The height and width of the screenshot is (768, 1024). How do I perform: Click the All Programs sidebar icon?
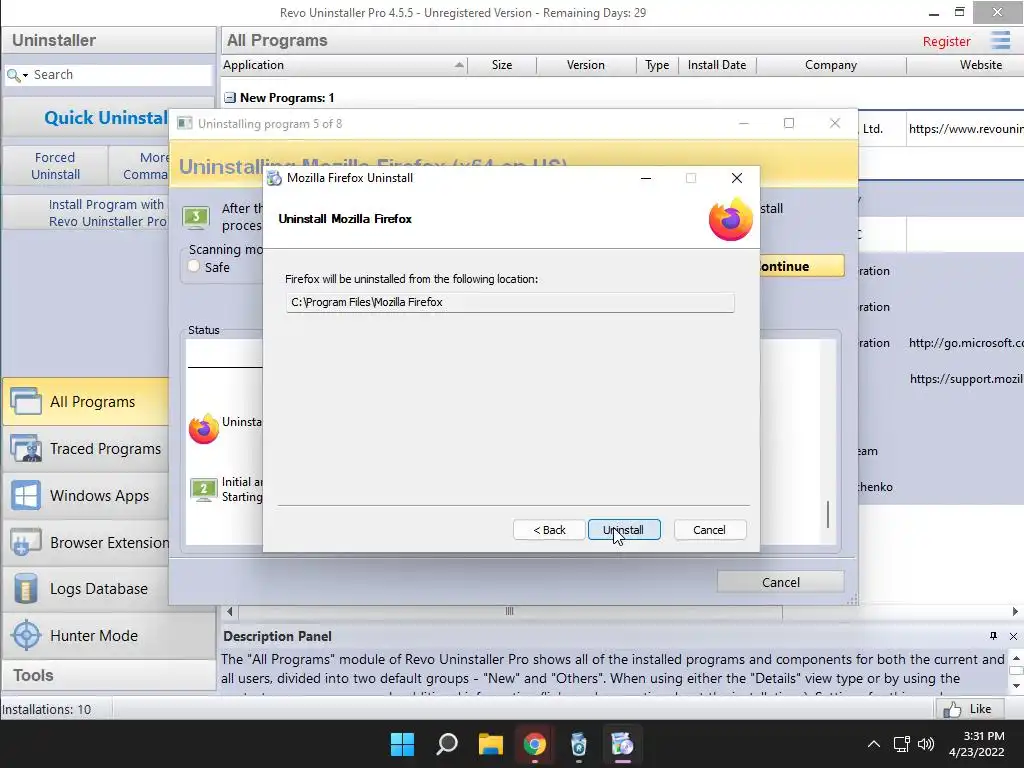pos(25,401)
